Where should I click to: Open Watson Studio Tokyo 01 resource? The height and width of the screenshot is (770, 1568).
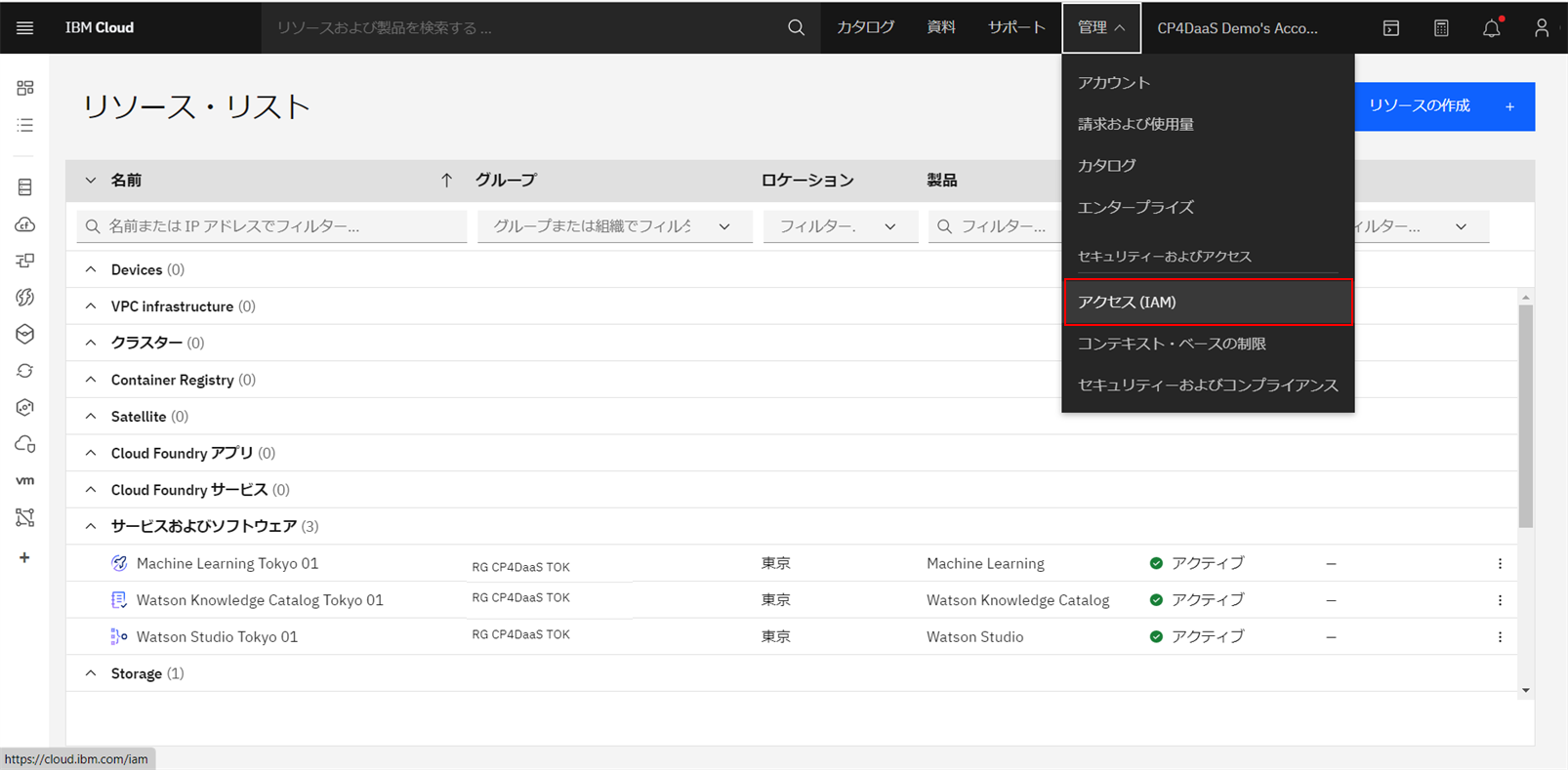(217, 636)
